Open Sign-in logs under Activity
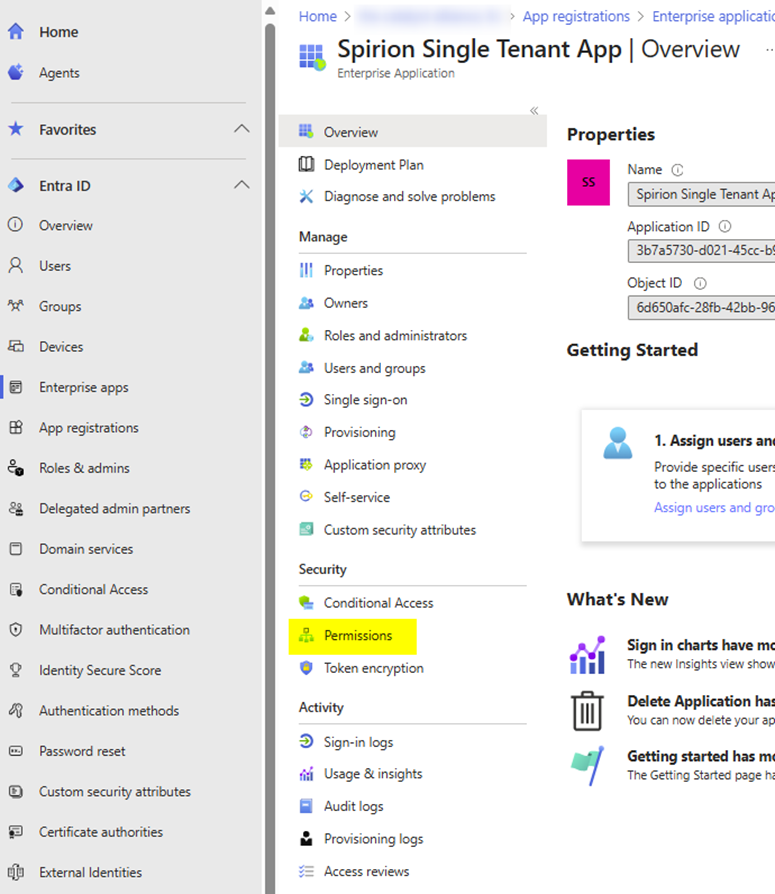This screenshot has width=775, height=894. coord(359,742)
